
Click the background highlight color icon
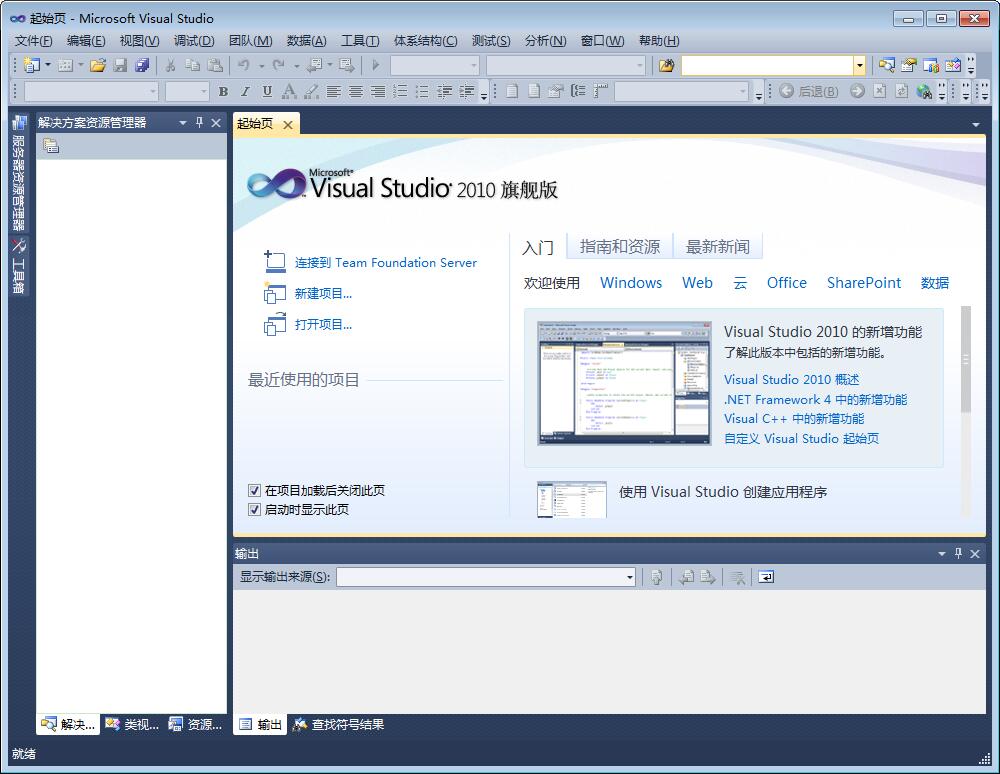click(x=311, y=92)
